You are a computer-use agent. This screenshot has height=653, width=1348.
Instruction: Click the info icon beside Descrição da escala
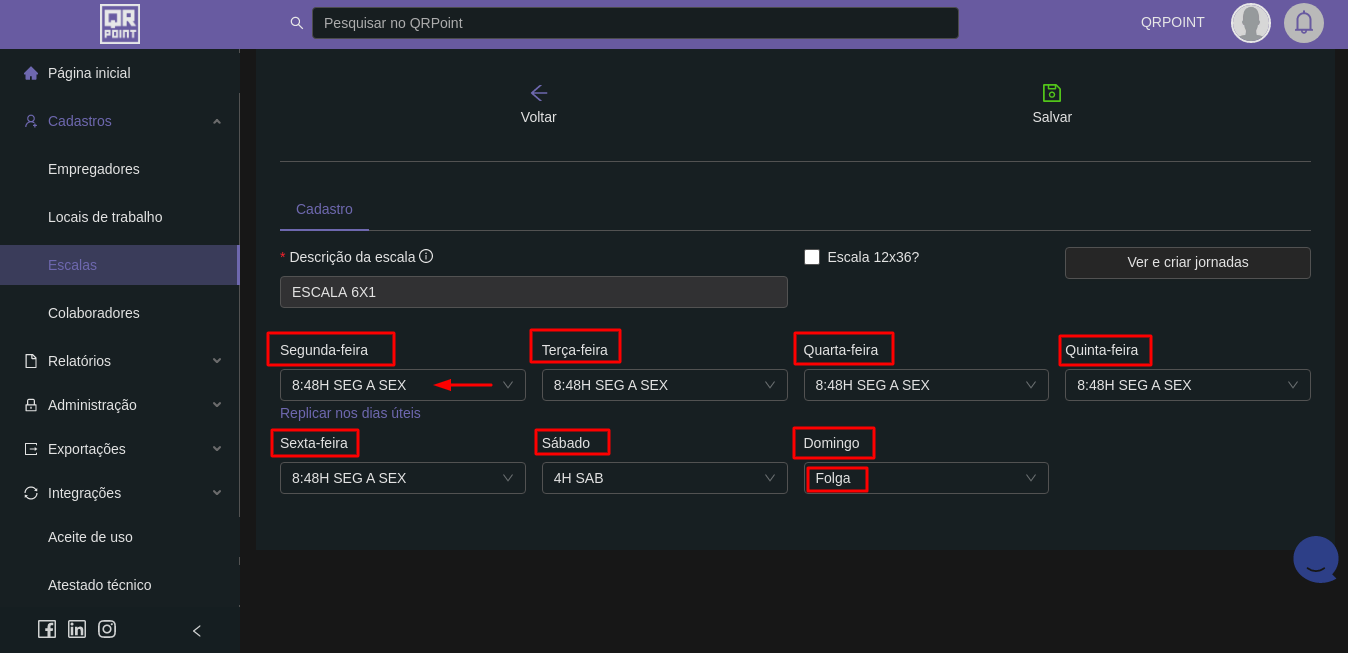426,256
